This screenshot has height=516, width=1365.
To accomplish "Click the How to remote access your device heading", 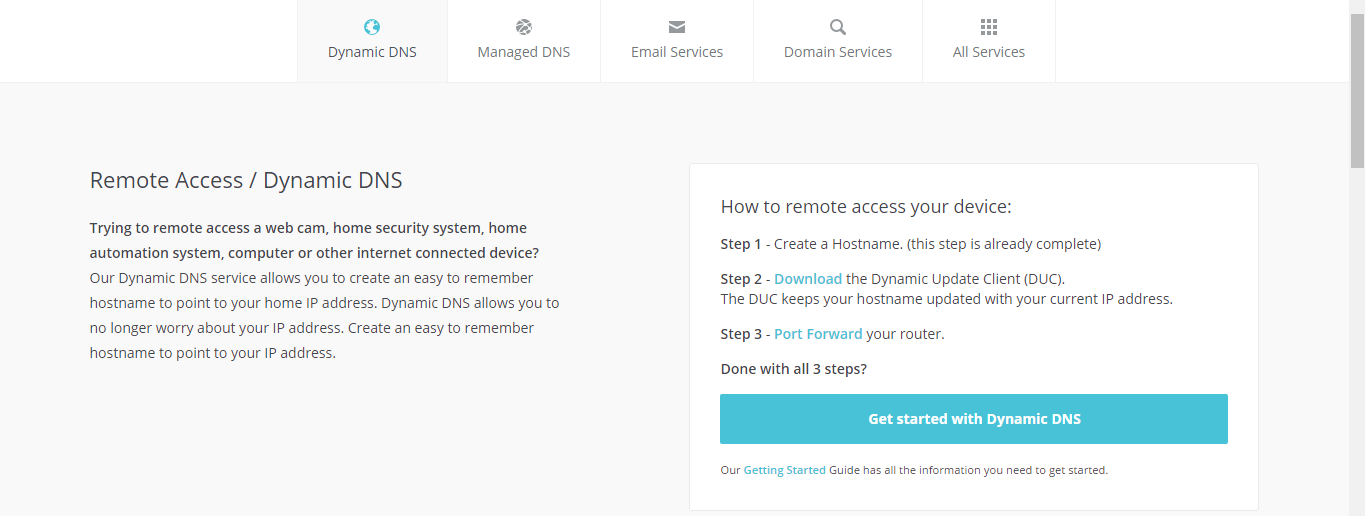I will click(x=866, y=207).
